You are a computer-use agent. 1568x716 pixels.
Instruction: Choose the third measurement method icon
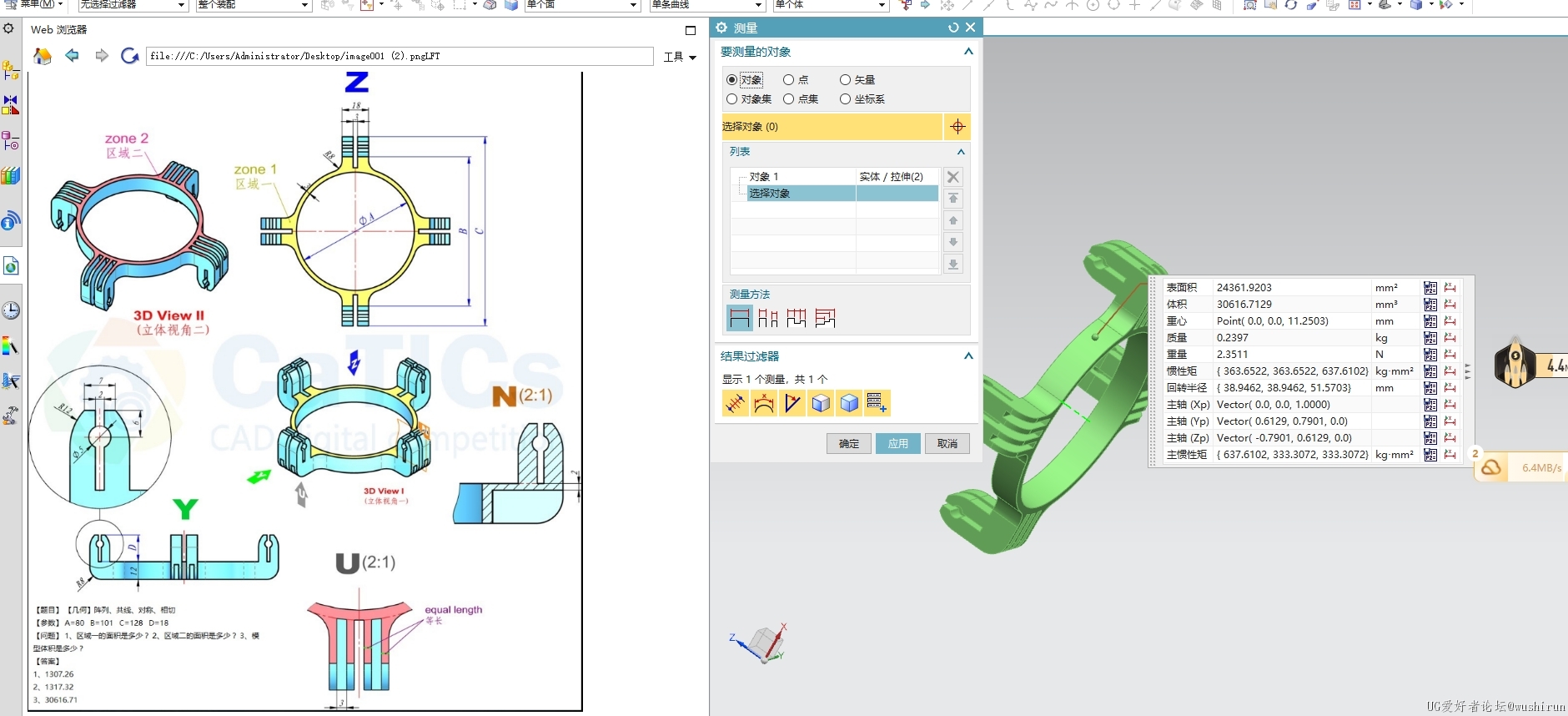(797, 318)
